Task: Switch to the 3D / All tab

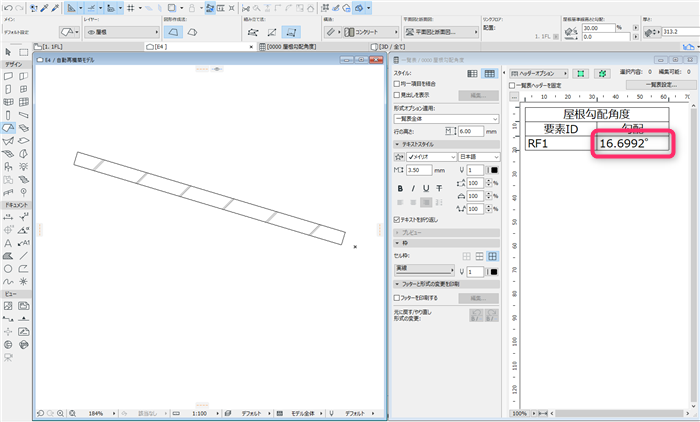Action: [424, 46]
